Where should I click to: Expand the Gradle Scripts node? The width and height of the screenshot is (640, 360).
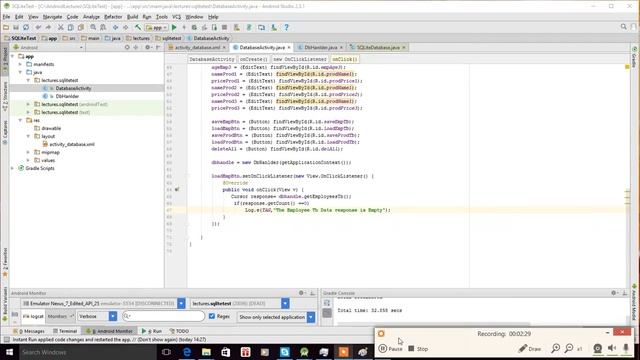click(13, 168)
